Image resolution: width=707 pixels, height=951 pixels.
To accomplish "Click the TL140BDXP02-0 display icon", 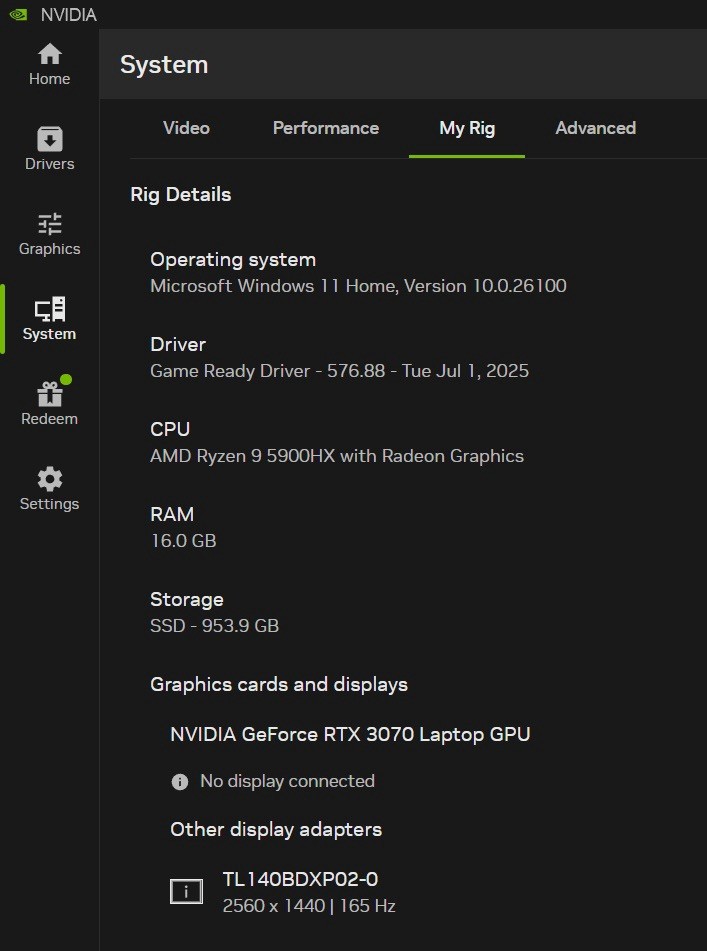I will (x=186, y=892).
